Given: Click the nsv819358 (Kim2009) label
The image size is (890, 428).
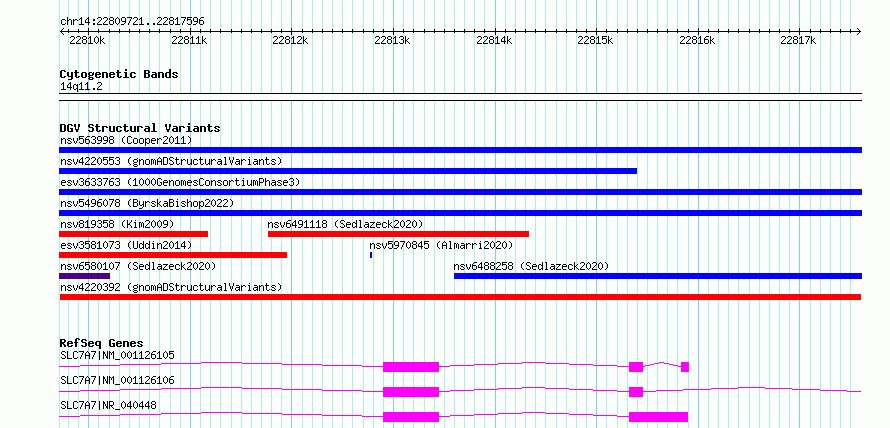Looking at the screenshot, I should (x=117, y=224).
